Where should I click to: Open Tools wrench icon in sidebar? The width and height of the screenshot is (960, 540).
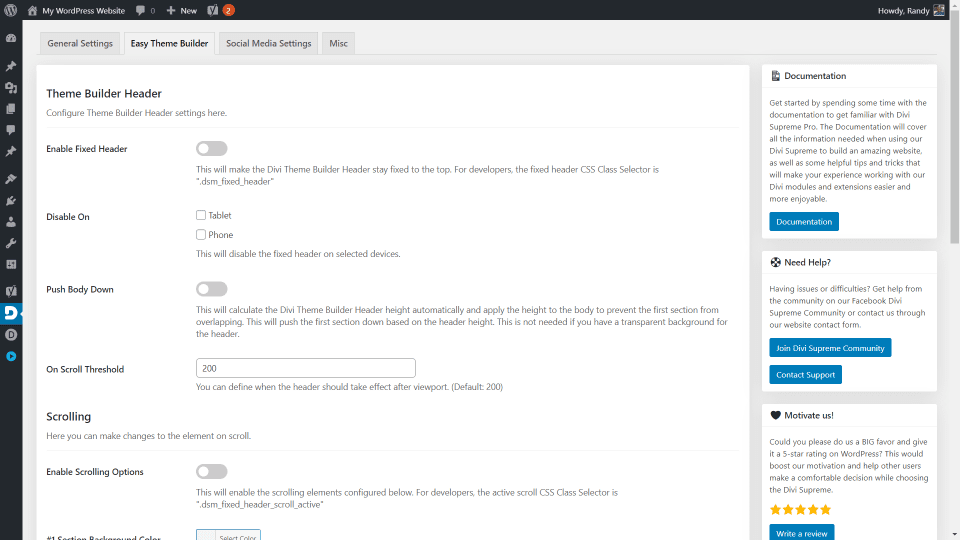tap(11, 243)
